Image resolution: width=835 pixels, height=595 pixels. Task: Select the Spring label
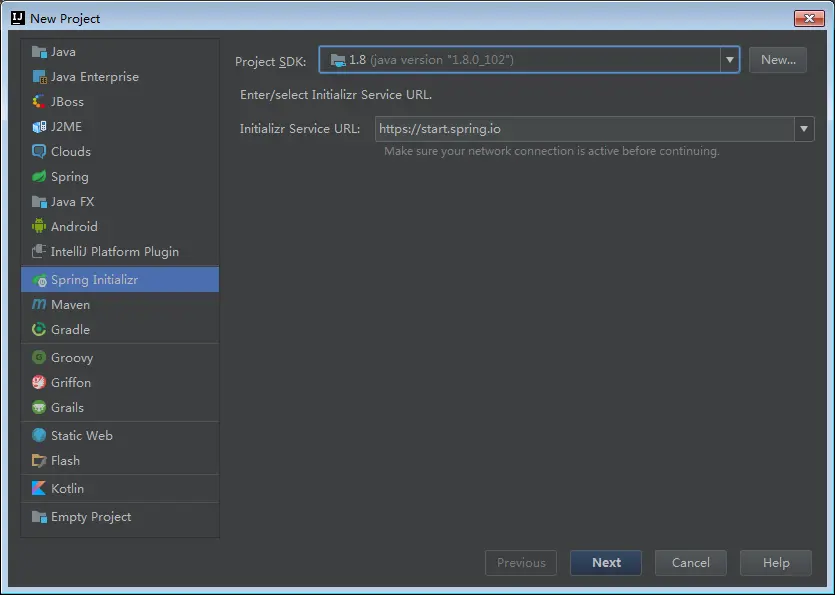coord(70,177)
